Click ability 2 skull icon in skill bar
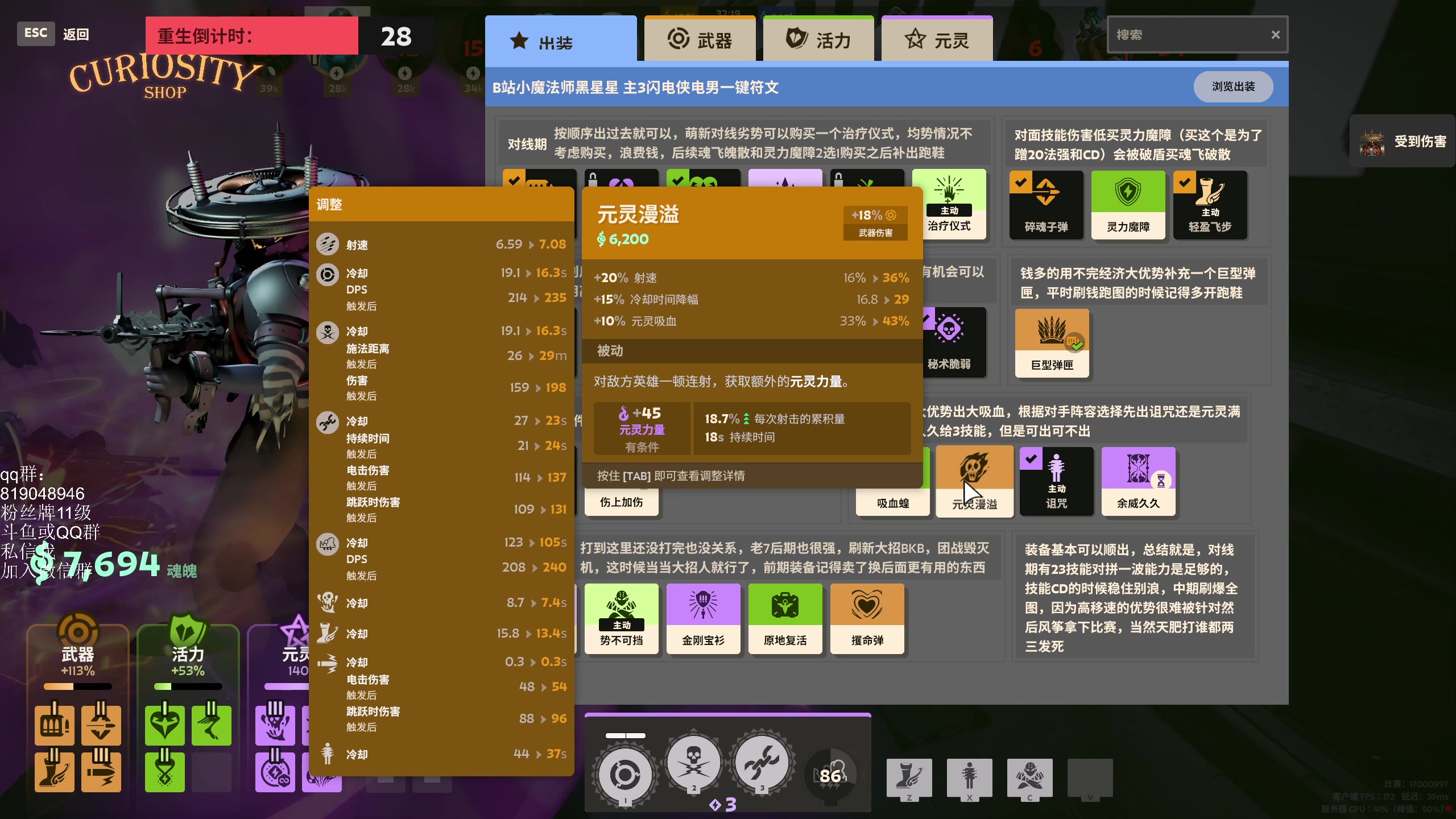The height and width of the screenshot is (819, 1456). click(693, 762)
